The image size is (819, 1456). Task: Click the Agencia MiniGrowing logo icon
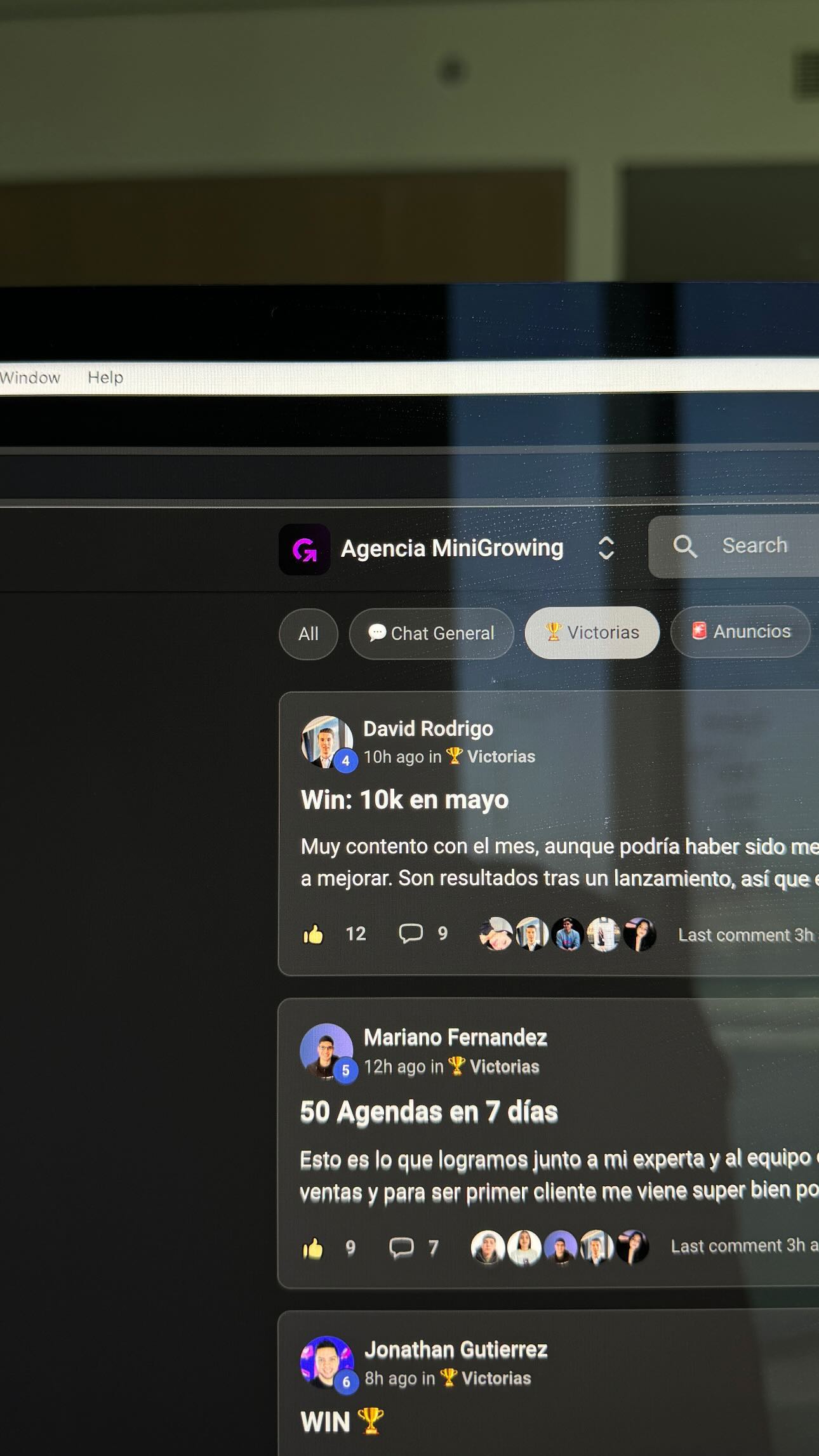304,549
